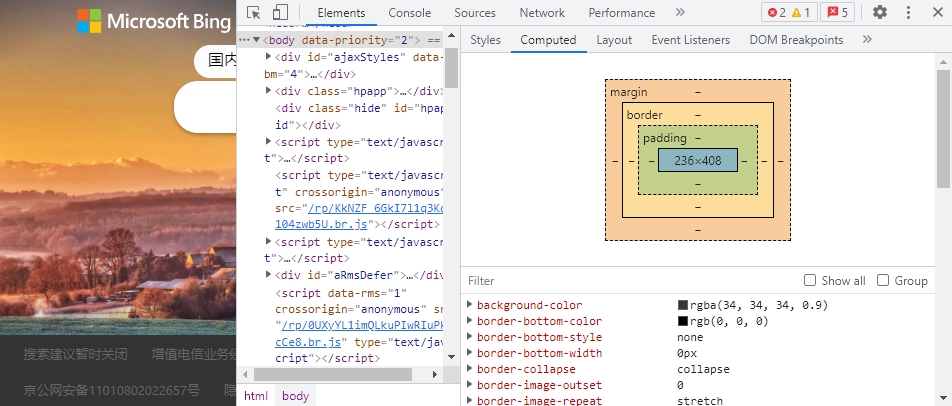
Task: Click the border-bottom-color black swatch
Action: pos(683,322)
